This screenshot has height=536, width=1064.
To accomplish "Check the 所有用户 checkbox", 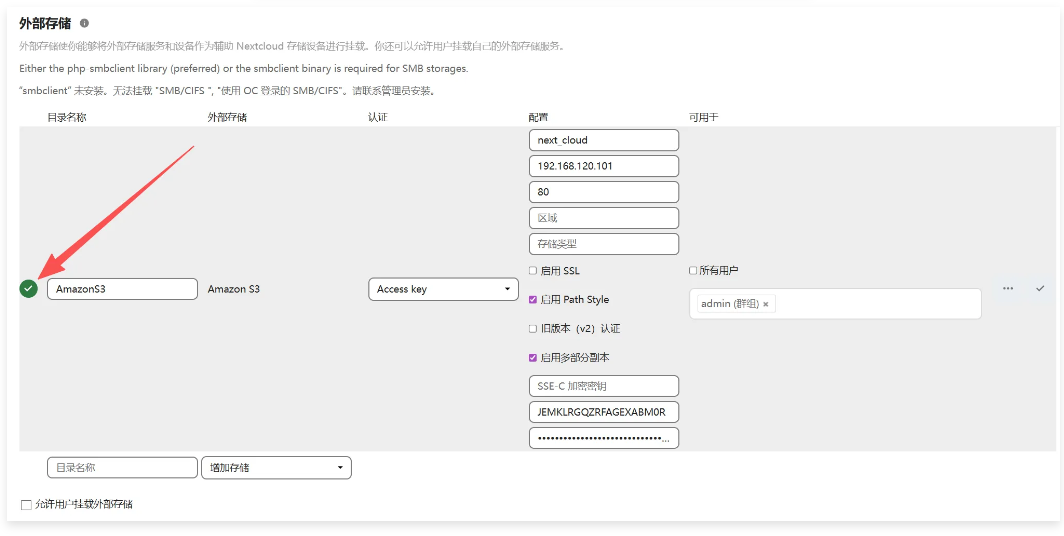I will [693, 271].
